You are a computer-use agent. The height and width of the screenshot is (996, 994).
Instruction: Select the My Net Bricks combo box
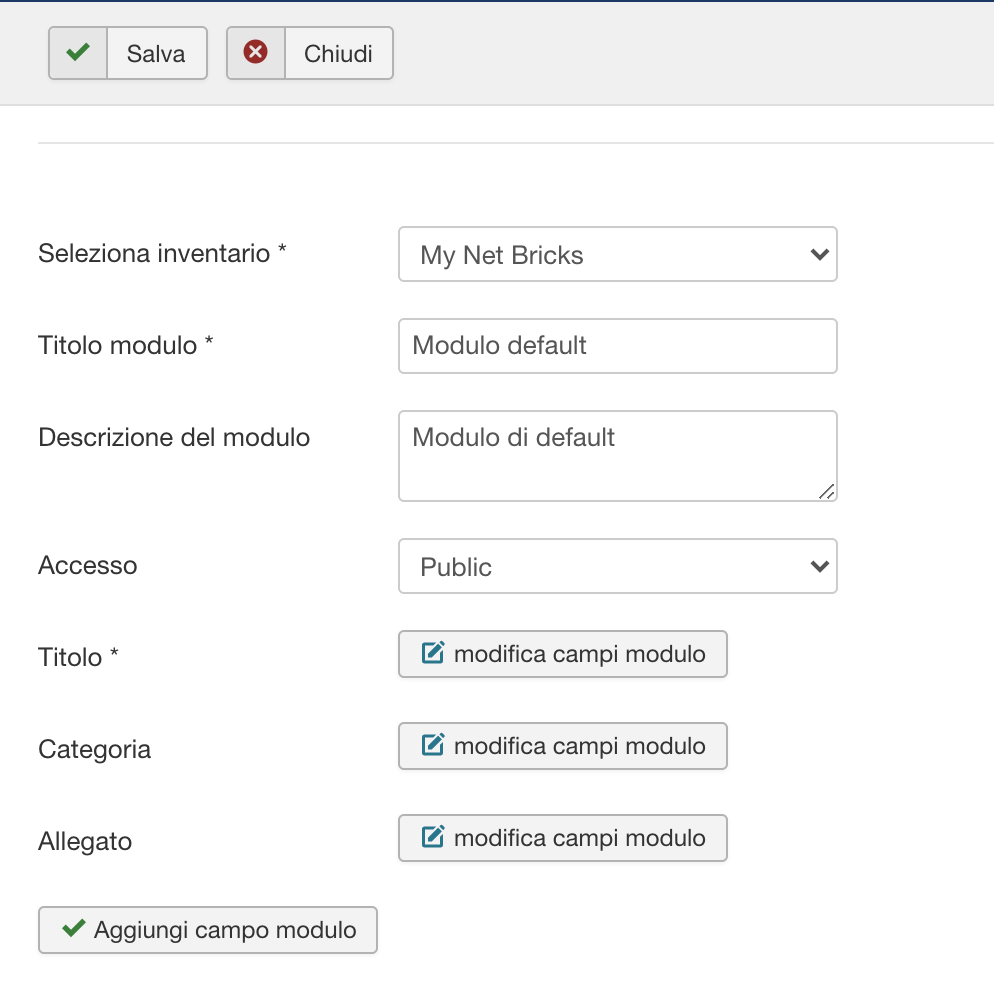[x=617, y=254]
